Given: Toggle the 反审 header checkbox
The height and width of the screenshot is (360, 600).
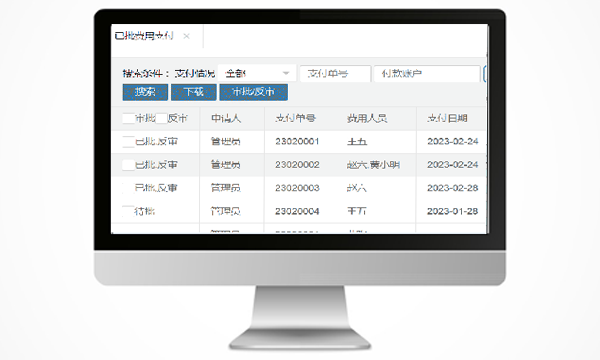Looking at the screenshot, I should point(161,119).
